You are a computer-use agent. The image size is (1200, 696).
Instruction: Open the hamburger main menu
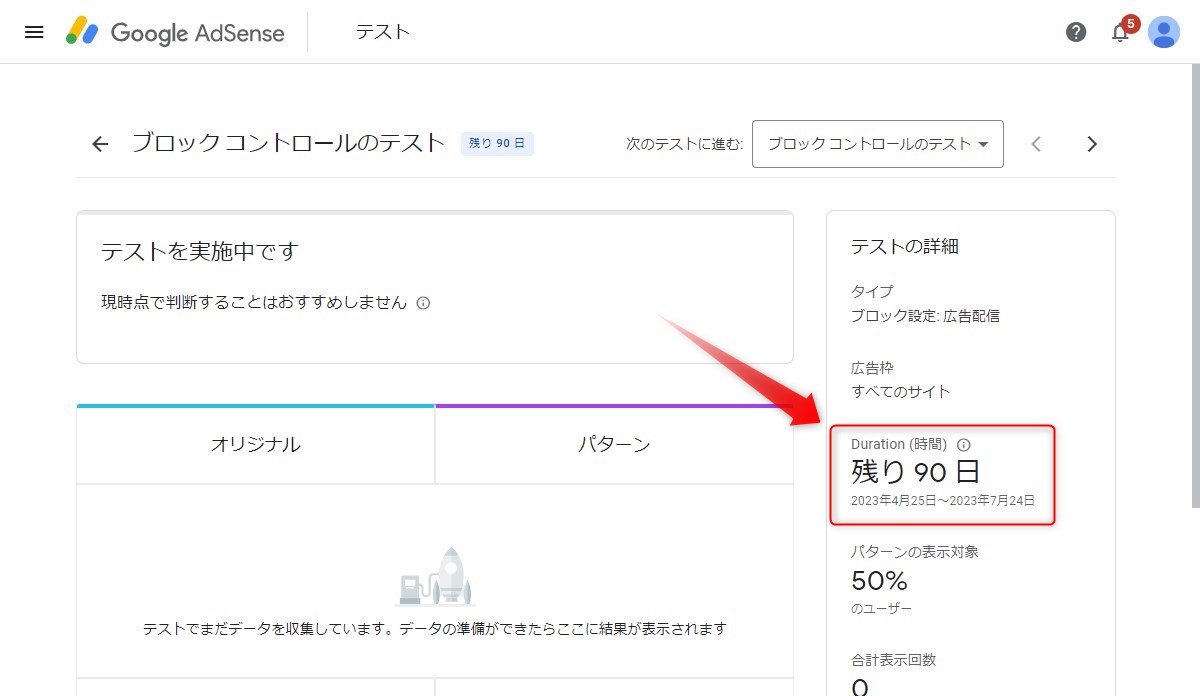tap(34, 32)
